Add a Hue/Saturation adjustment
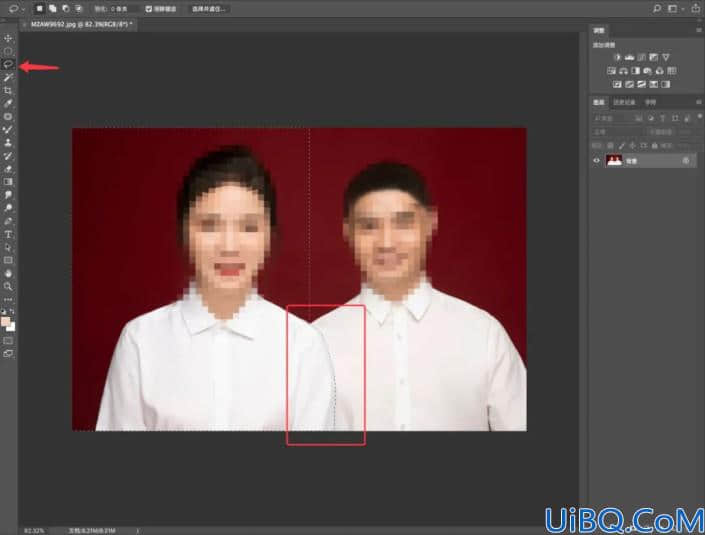This screenshot has height=535, width=705. click(611, 71)
